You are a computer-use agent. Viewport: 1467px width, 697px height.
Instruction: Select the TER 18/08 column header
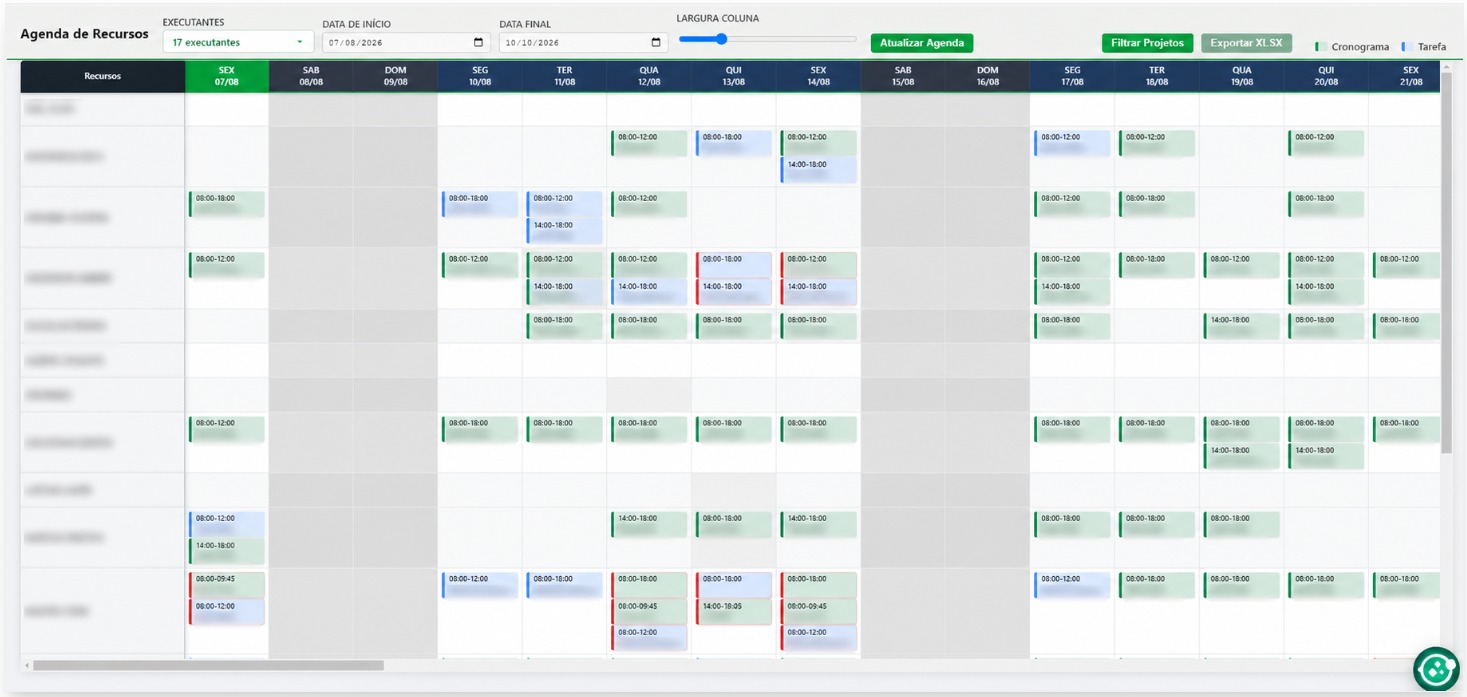click(x=1157, y=76)
